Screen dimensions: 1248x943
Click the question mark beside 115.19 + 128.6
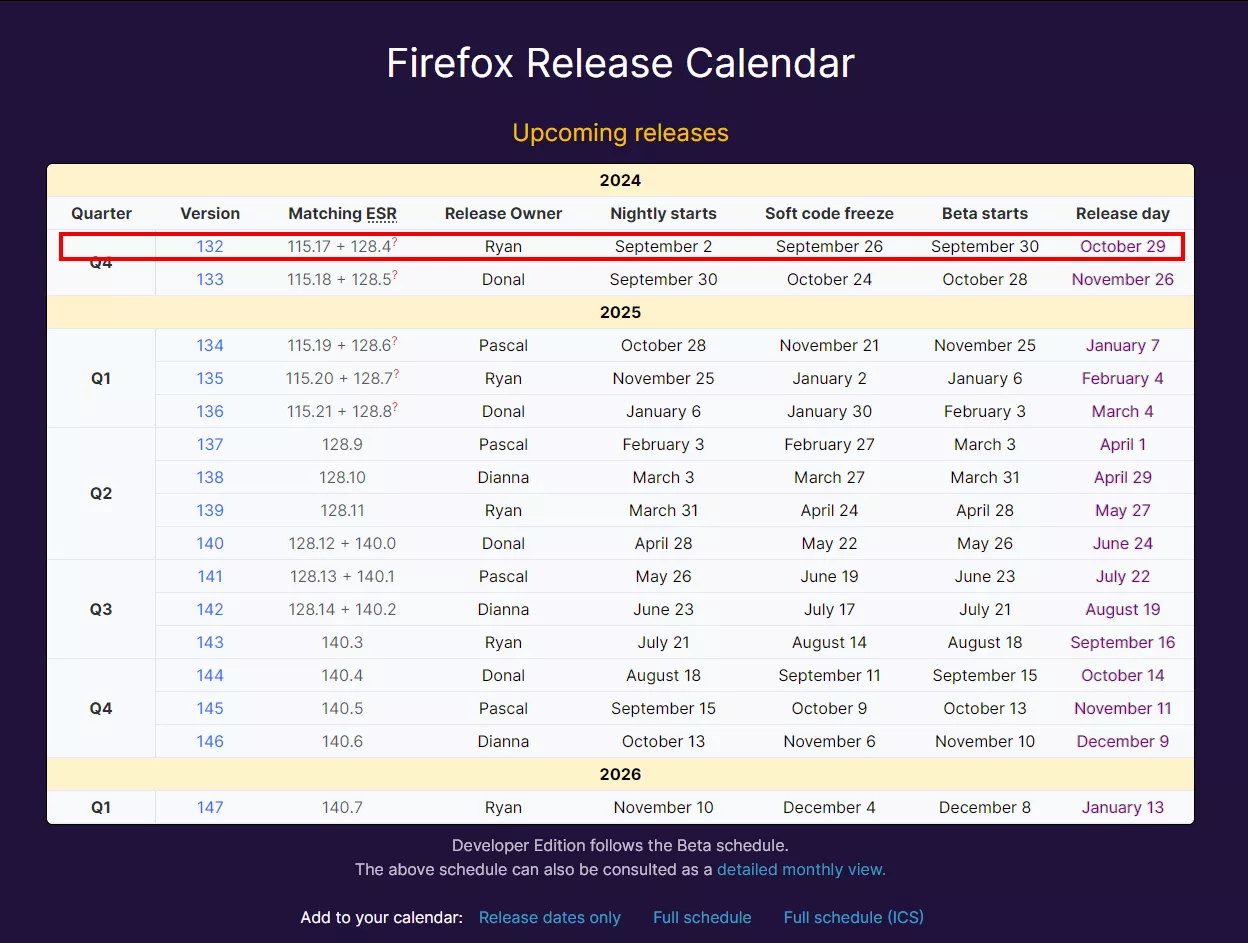395,342
